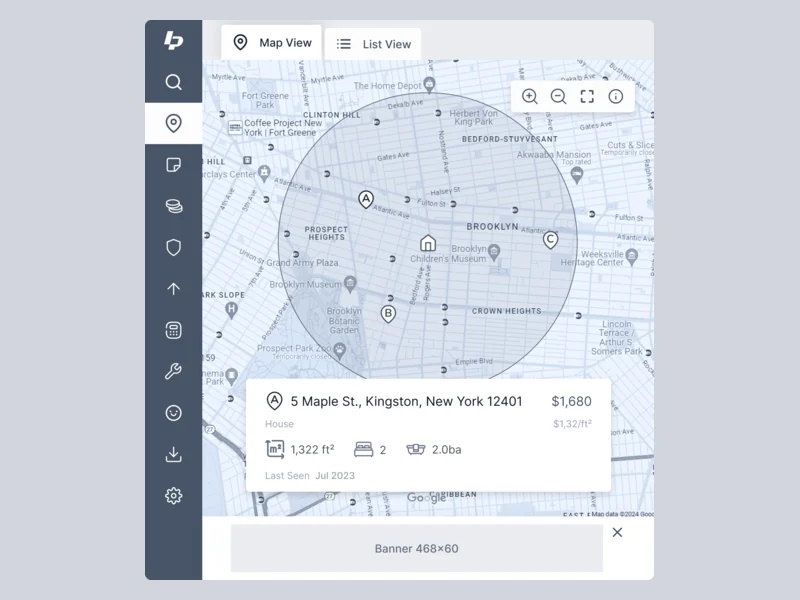The height and width of the screenshot is (600, 800).
Task: Click the address 5 Maple St., Kingston
Action: tap(406, 402)
